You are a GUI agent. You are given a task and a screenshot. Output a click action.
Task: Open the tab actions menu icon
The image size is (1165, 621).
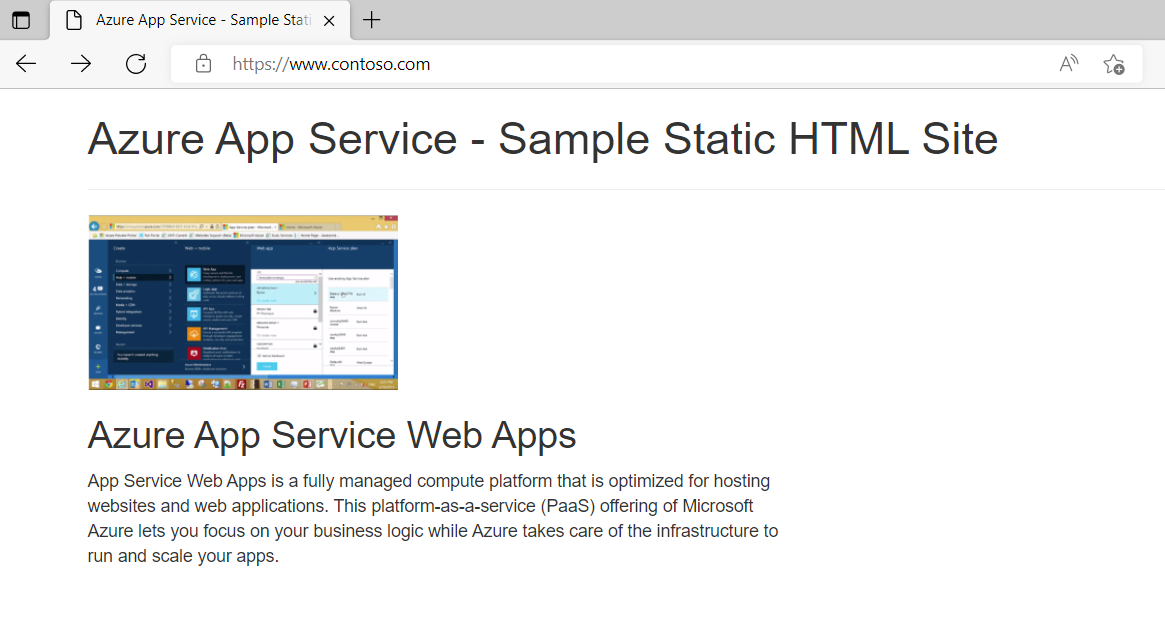click(22, 20)
